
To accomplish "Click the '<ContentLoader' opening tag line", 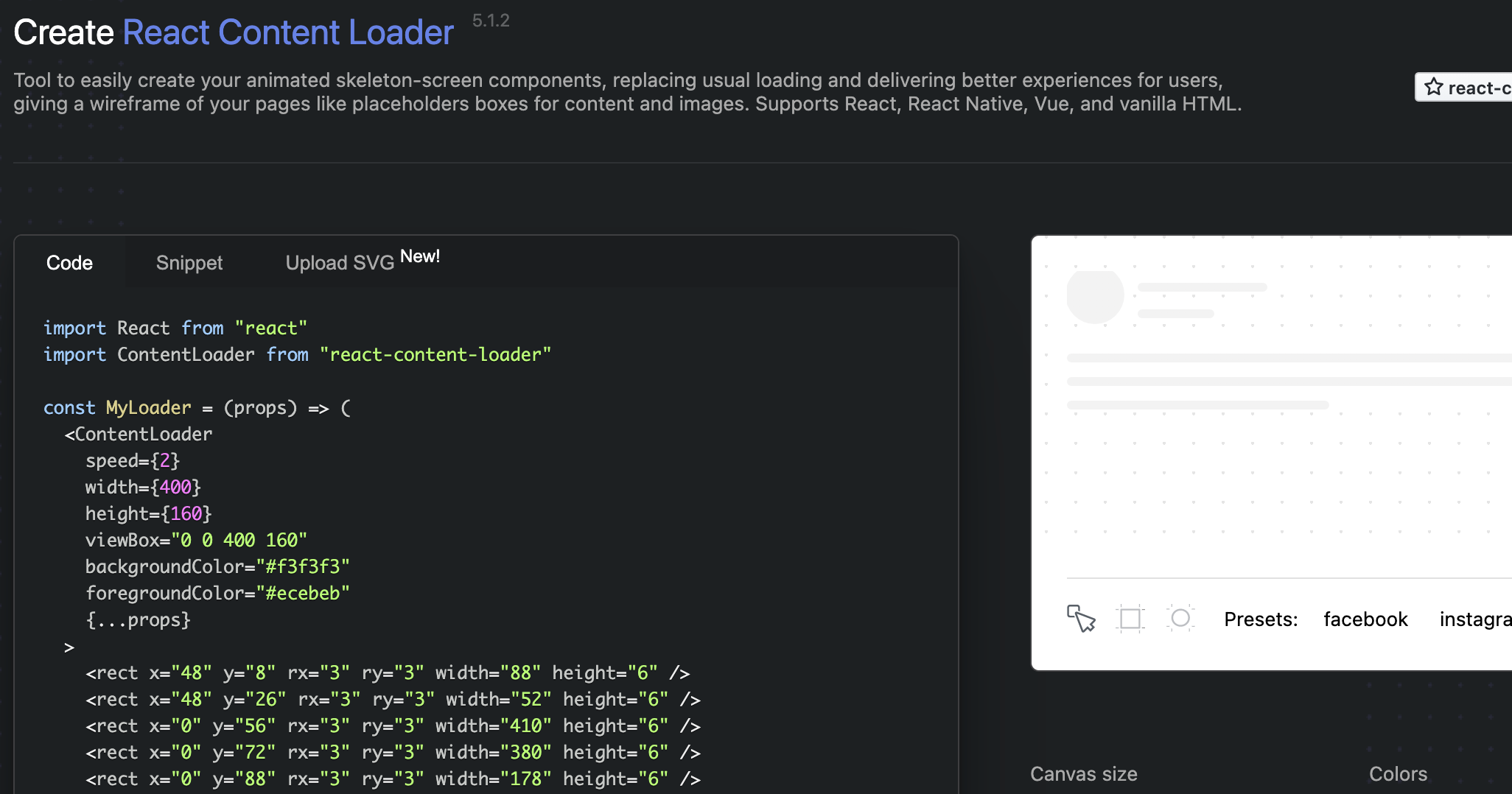I will 139,434.
